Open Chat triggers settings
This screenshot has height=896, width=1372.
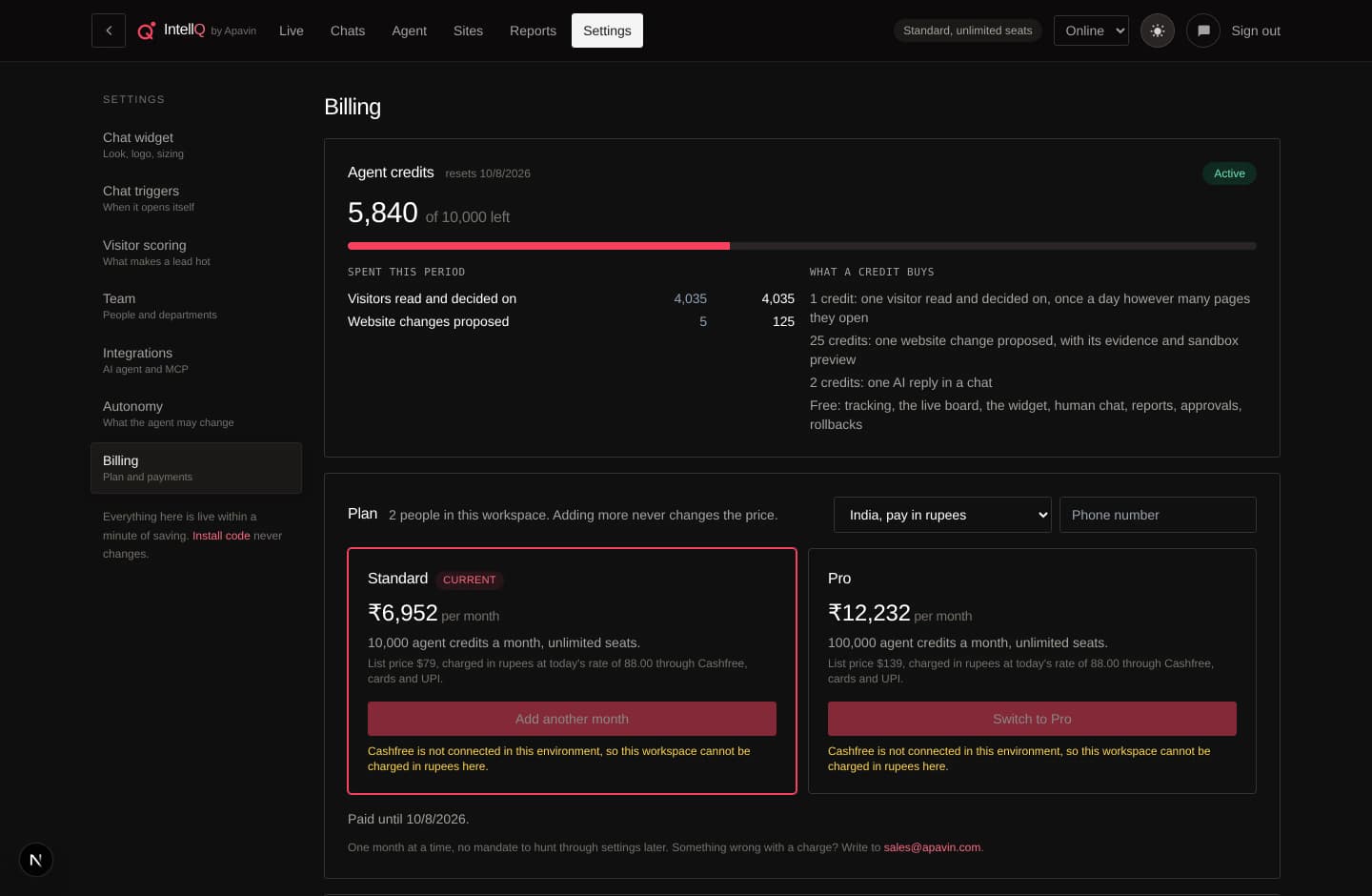[196, 198]
